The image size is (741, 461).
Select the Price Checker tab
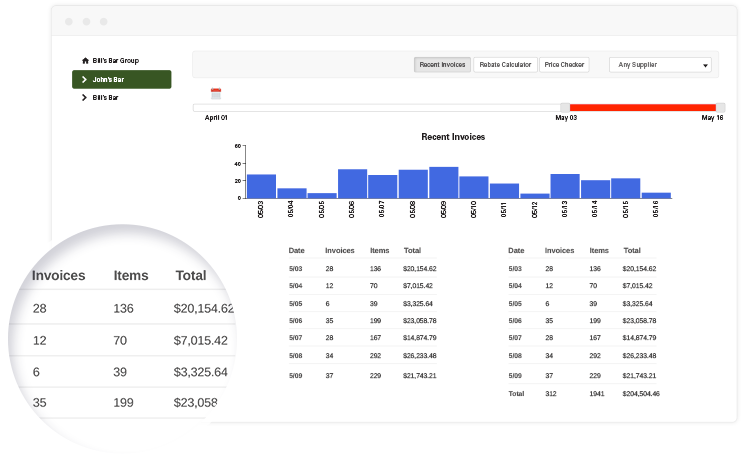click(564, 65)
